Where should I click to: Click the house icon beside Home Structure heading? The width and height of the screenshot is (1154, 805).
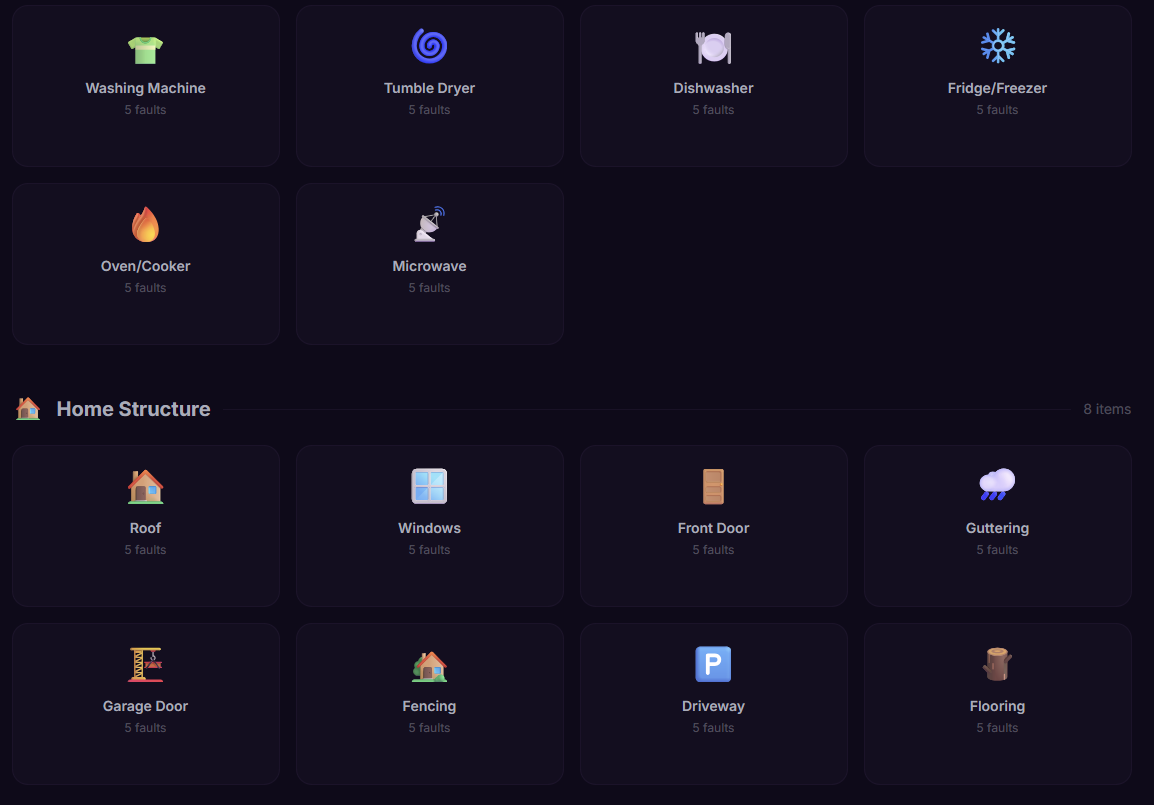[28, 408]
